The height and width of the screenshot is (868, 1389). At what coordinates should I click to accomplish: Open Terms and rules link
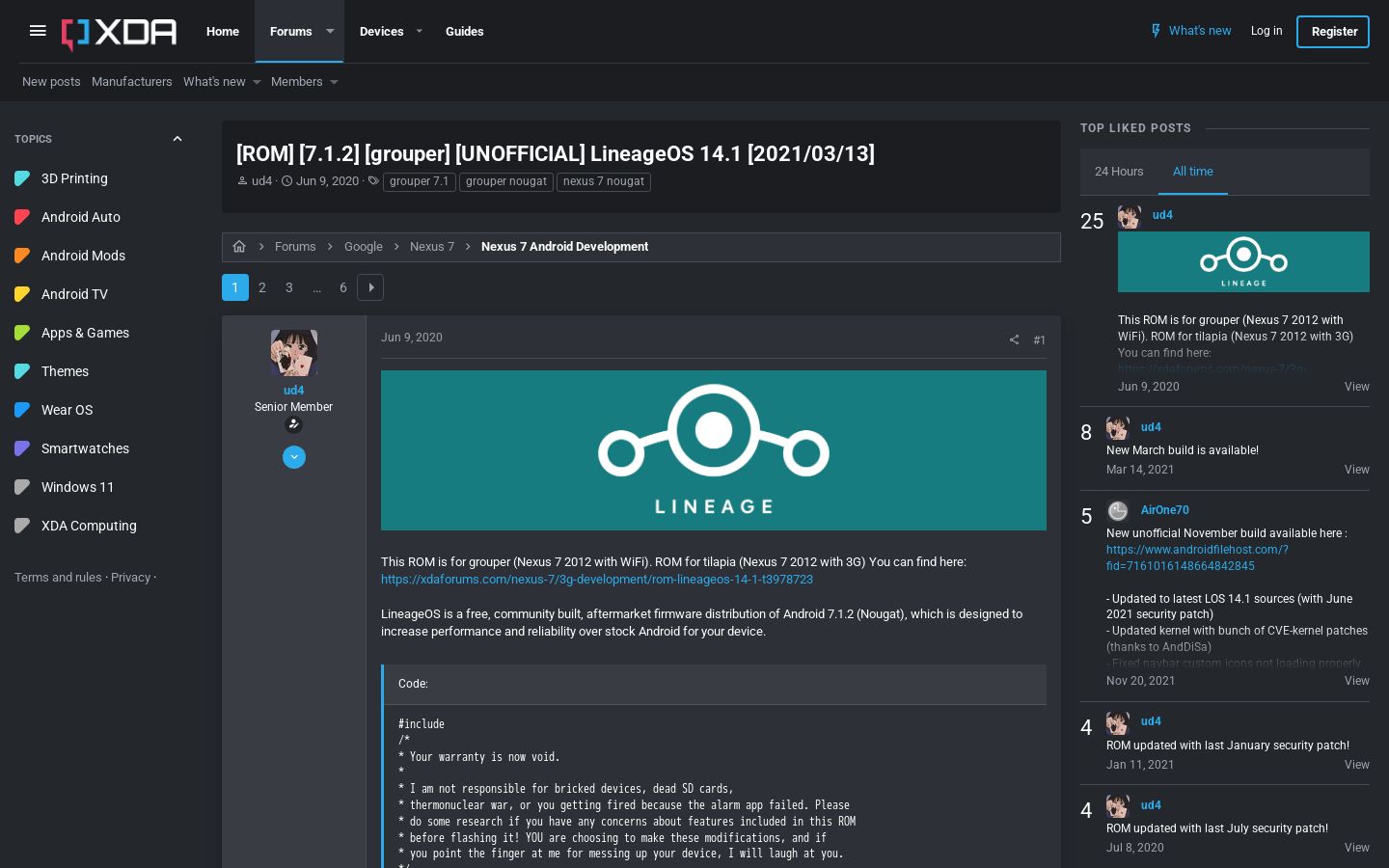pyautogui.click(x=58, y=578)
